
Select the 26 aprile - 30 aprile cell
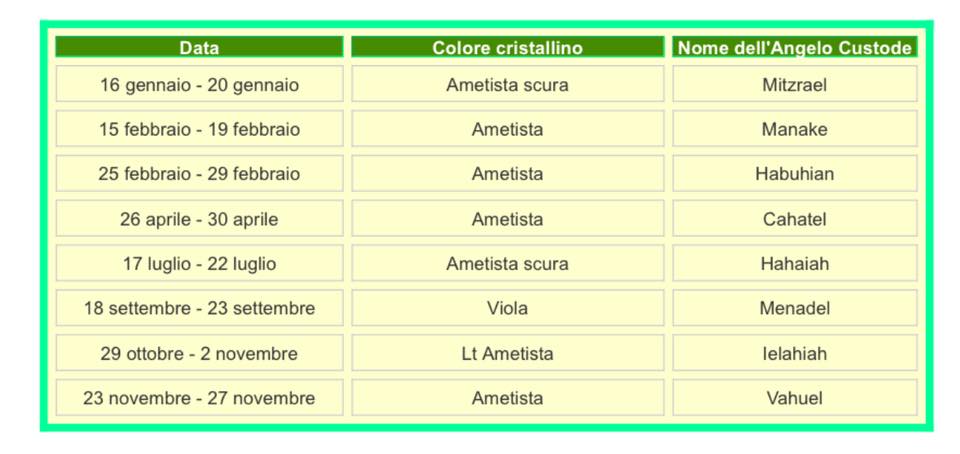(199, 219)
